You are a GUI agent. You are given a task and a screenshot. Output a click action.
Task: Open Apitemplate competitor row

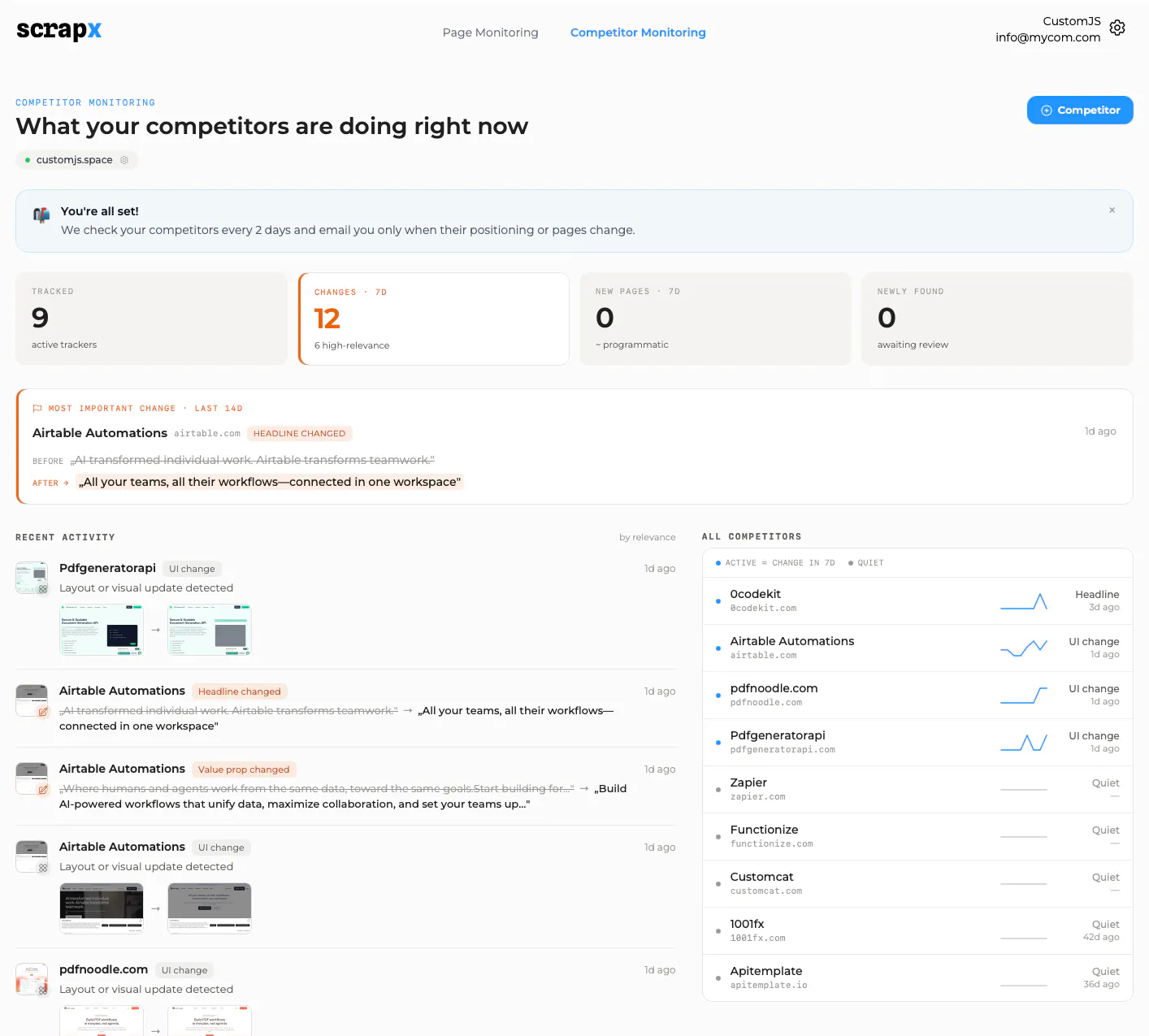point(917,978)
